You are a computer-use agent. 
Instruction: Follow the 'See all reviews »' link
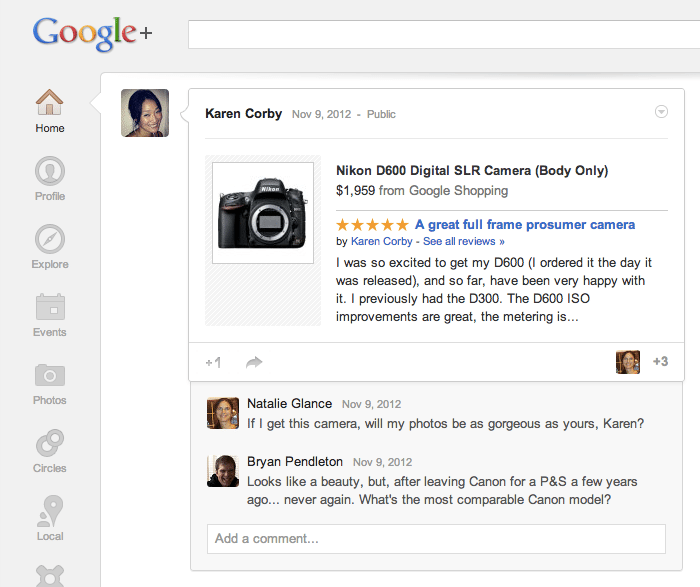[463, 241]
